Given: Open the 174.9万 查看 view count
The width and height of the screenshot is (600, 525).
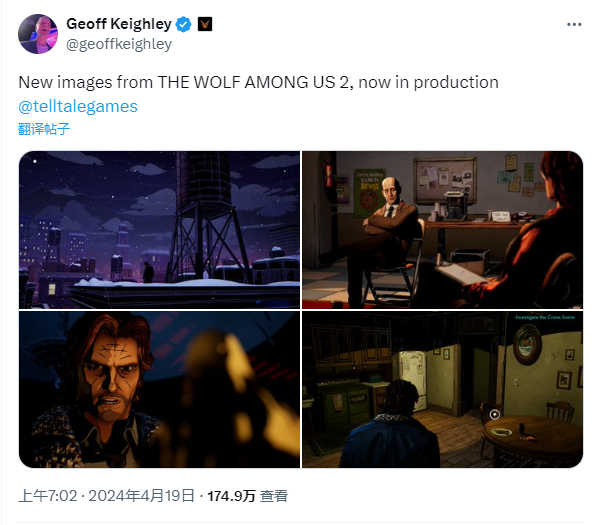Looking at the screenshot, I should (x=247, y=496).
